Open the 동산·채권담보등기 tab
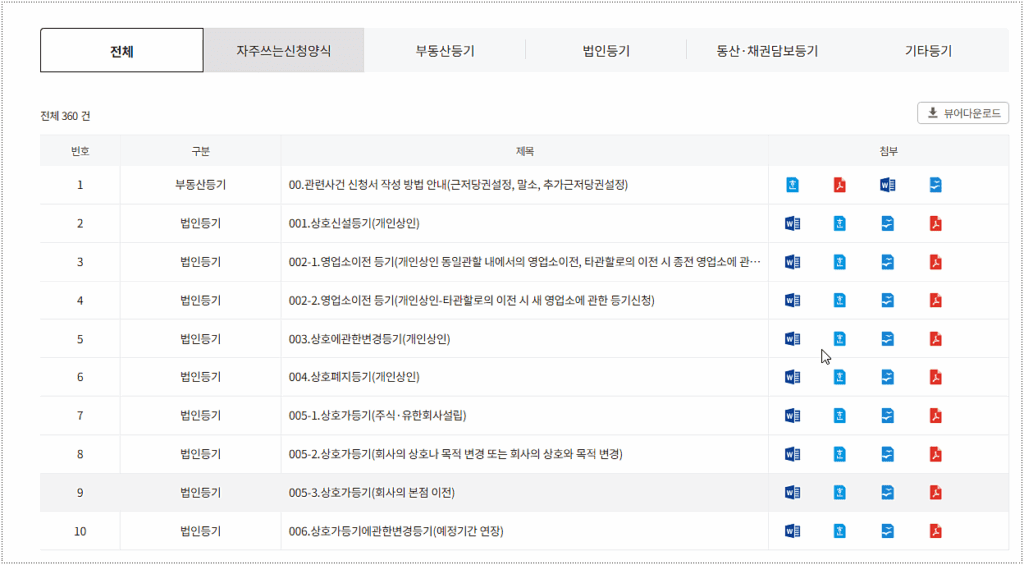This screenshot has width=1024, height=565. pyautogui.click(x=767, y=50)
